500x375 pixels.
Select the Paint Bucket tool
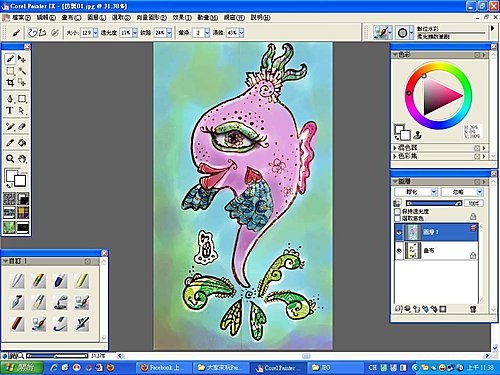click(22, 143)
